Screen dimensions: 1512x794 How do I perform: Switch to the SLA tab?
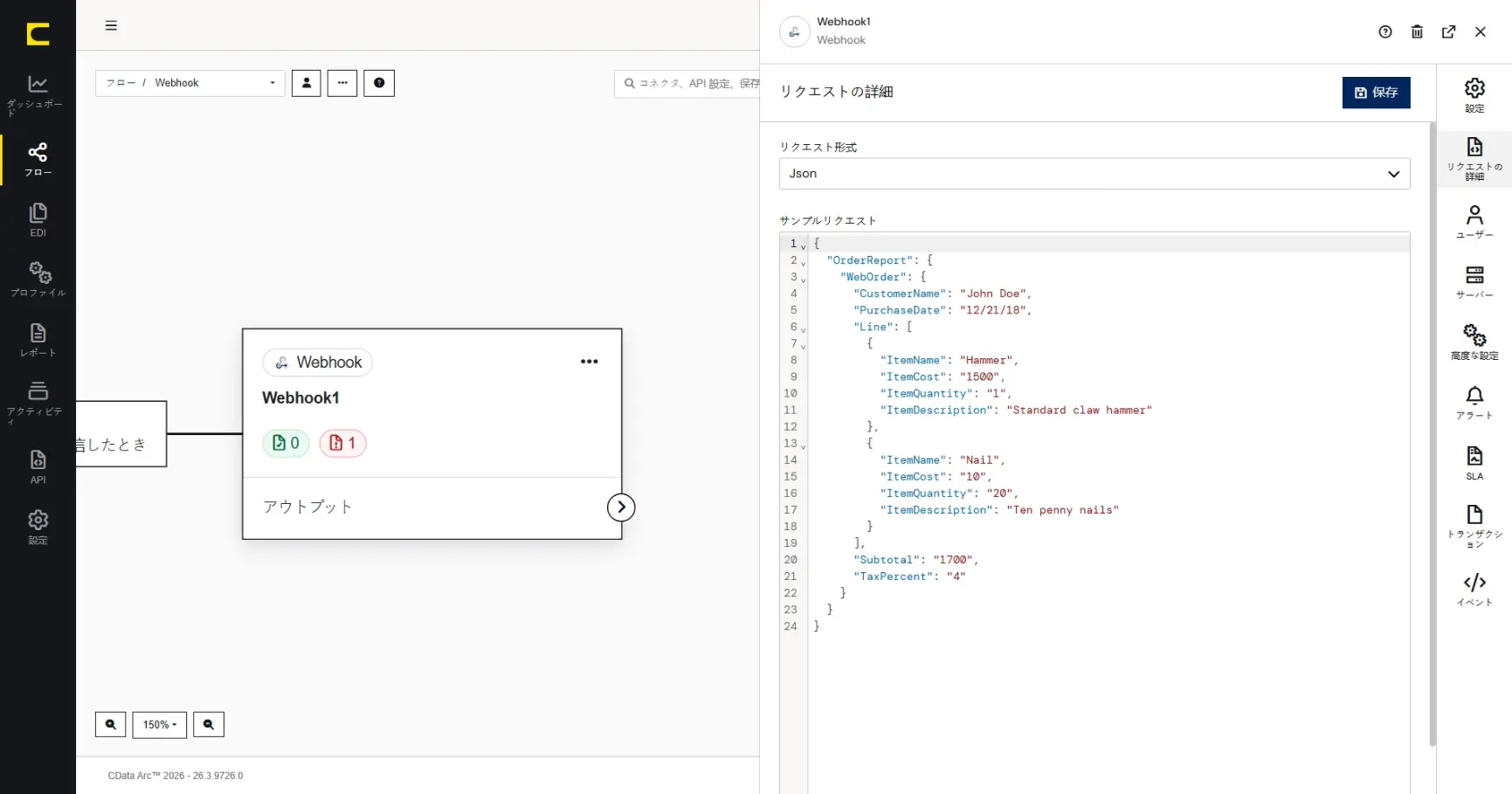[x=1474, y=463]
